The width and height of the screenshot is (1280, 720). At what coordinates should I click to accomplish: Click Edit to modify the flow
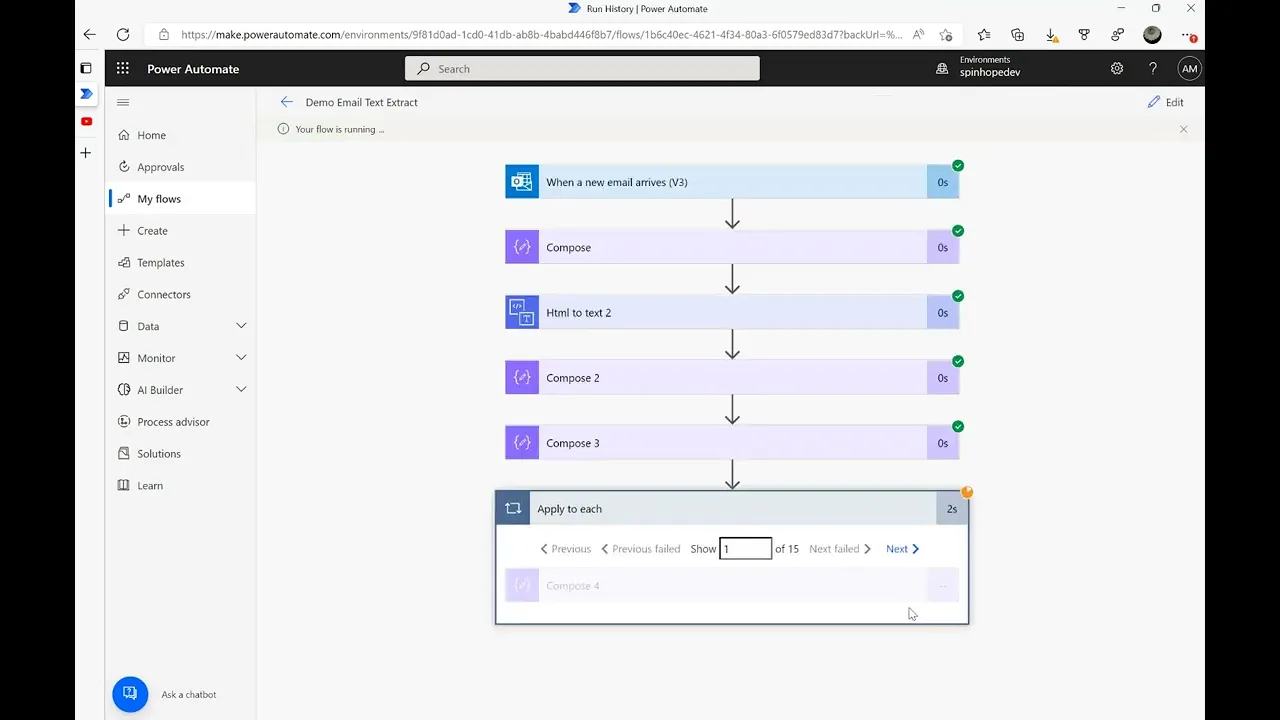coord(1166,102)
